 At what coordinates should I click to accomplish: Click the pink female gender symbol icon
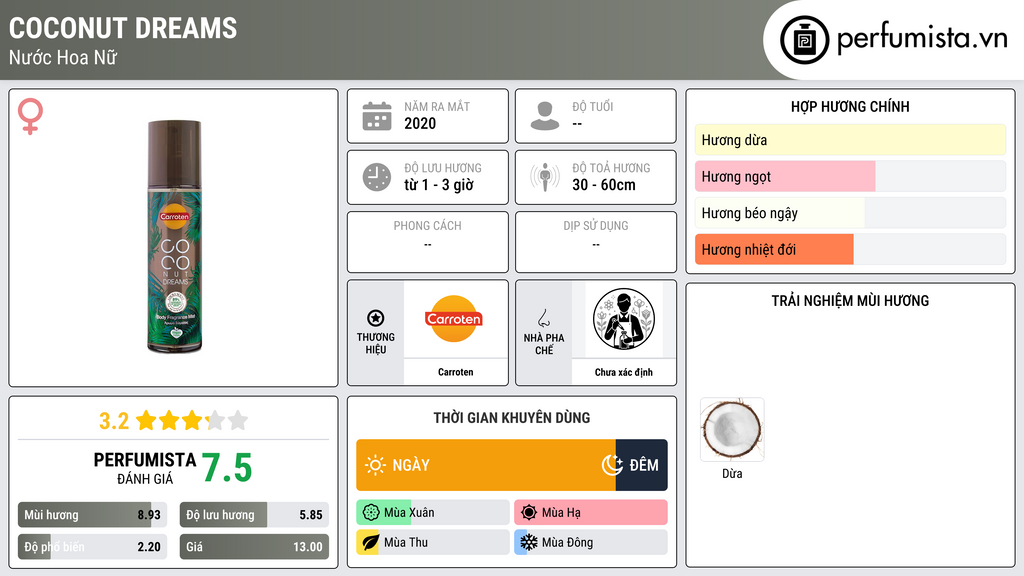30,116
